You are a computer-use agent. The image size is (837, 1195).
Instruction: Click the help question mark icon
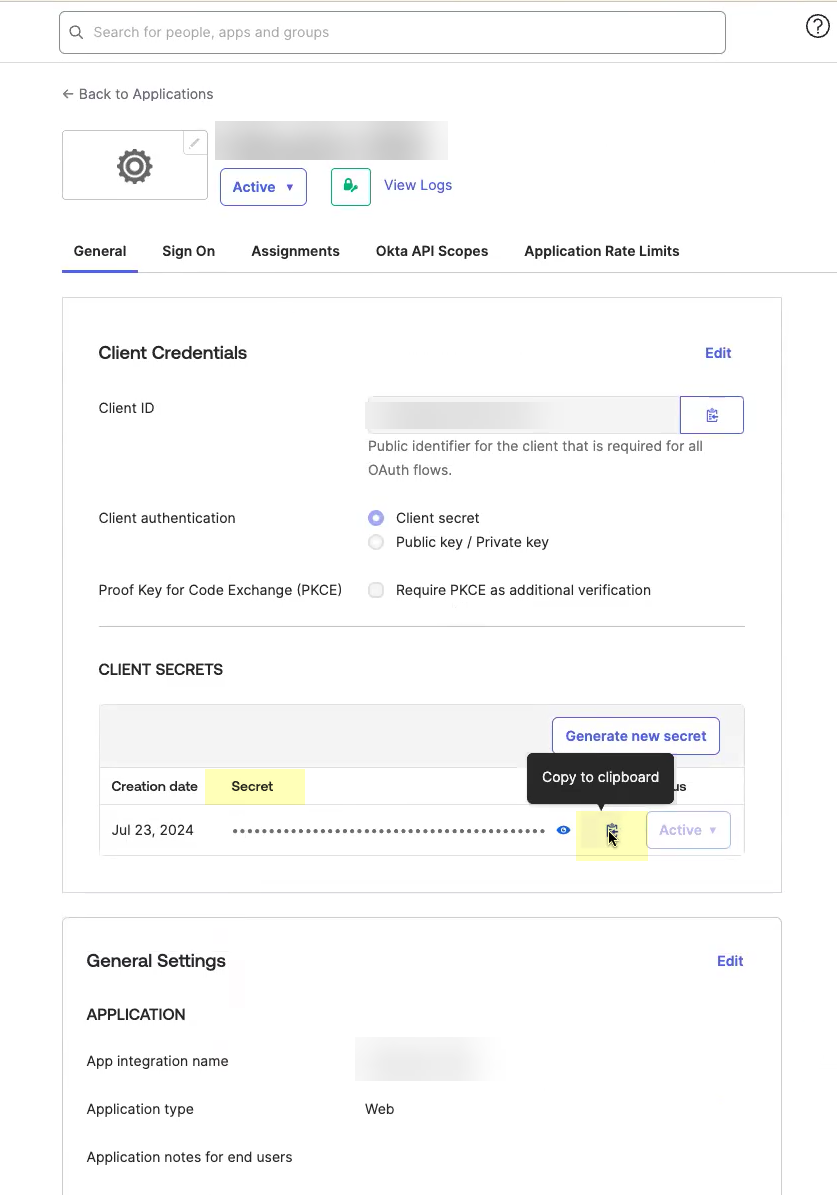[x=817, y=28]
